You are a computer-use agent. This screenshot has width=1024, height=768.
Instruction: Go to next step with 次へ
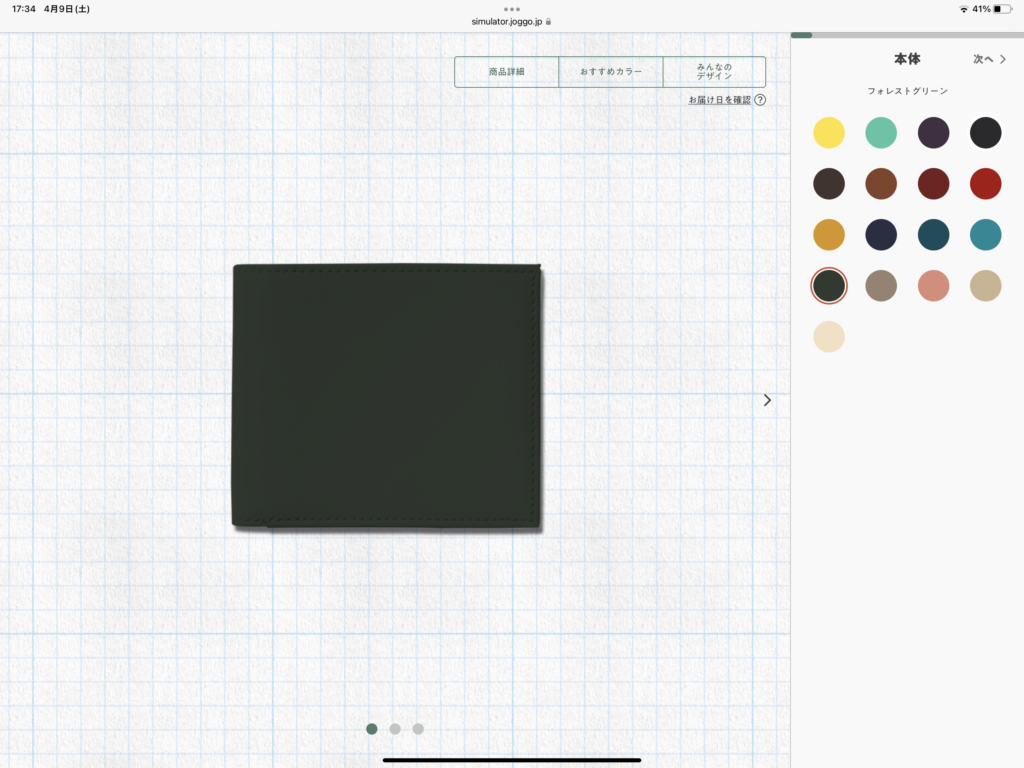coord(989,60)
